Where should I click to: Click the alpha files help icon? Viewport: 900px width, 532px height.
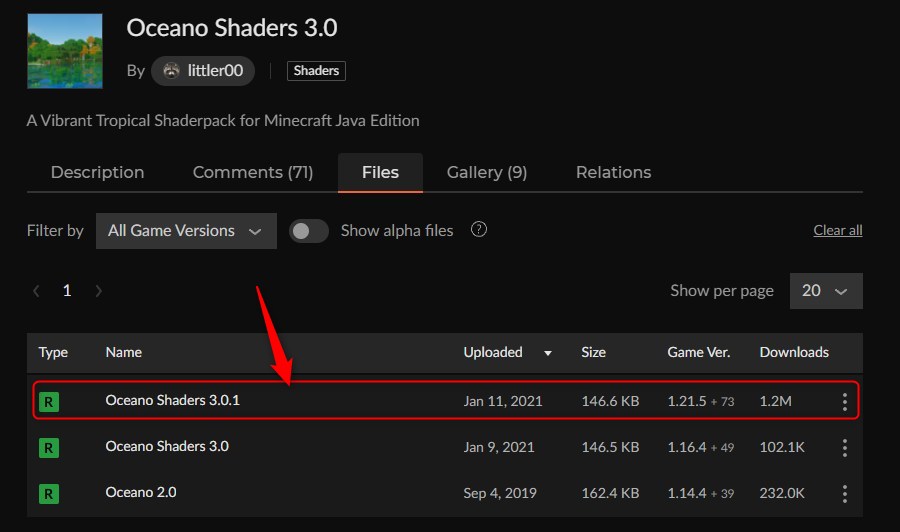(x=479, y=230)
